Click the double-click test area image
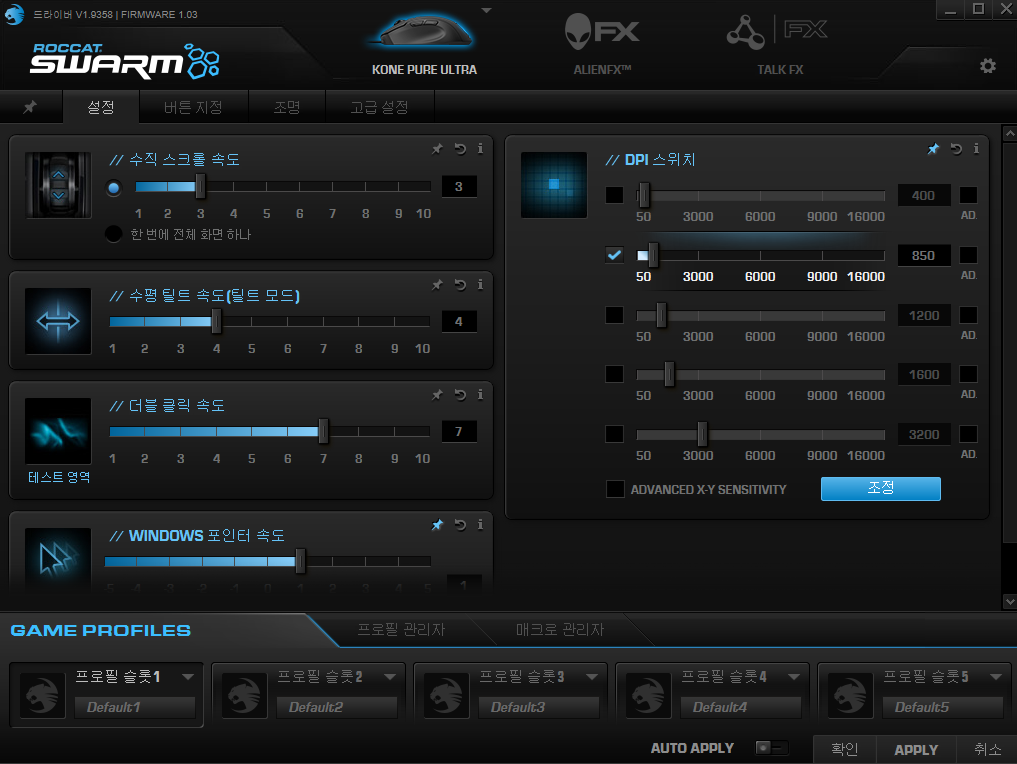The image size is (1017, 764). click(58, 431)
